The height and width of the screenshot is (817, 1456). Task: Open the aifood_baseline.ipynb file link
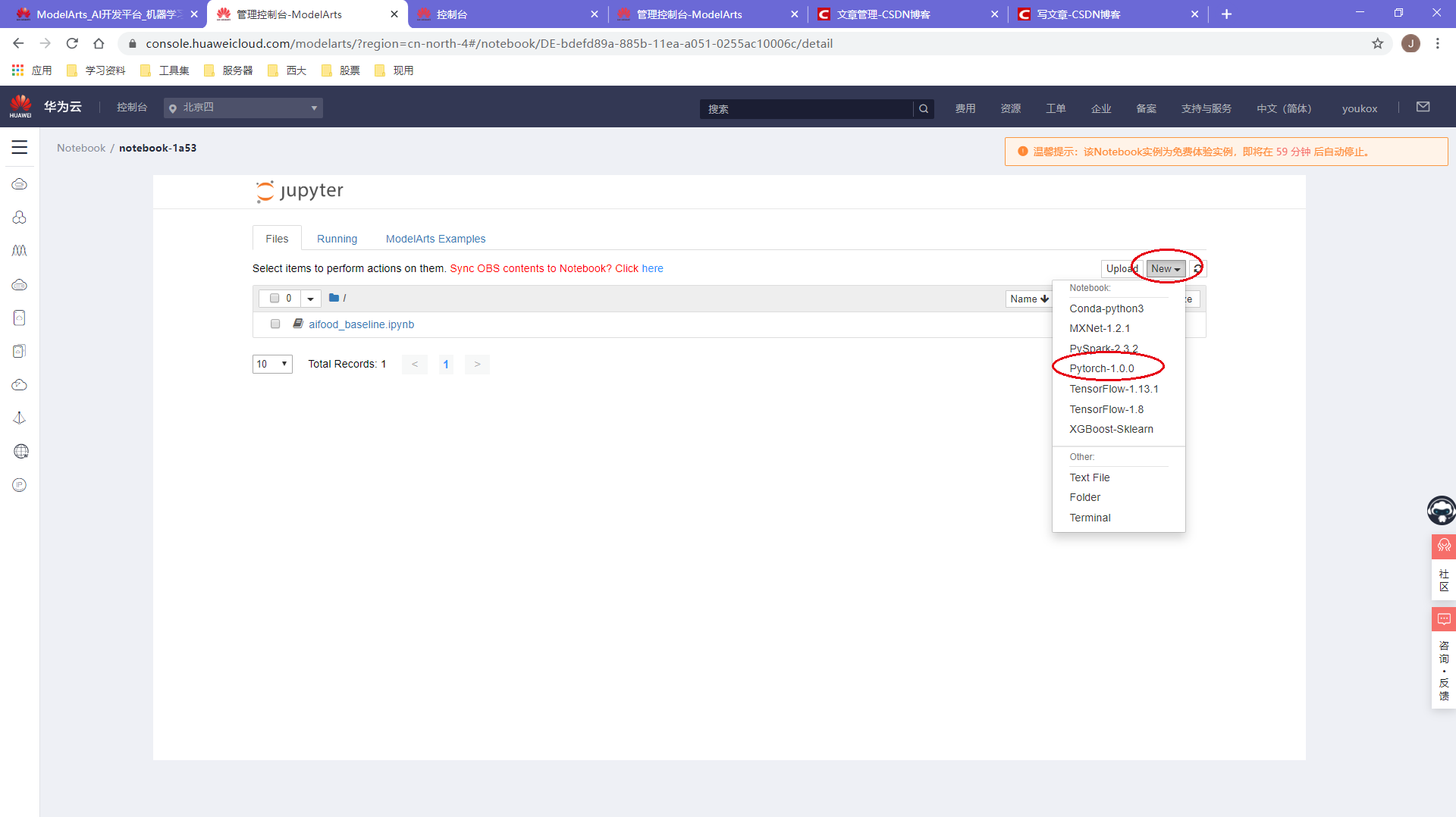(x=361, y=324)
